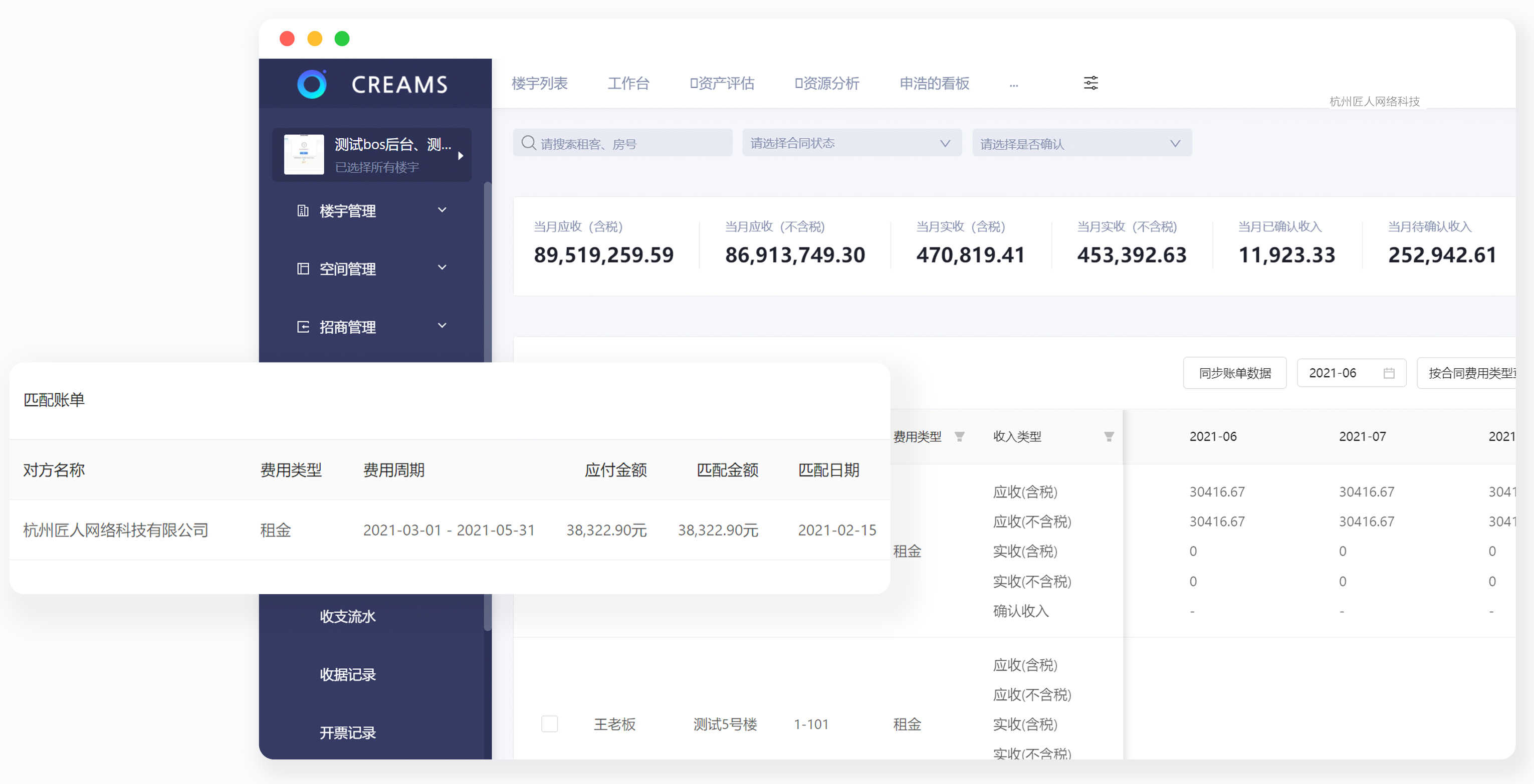Click the yellow minimize window dot
The width and height of the screenshot is (1534, 784).
point(314,39)
